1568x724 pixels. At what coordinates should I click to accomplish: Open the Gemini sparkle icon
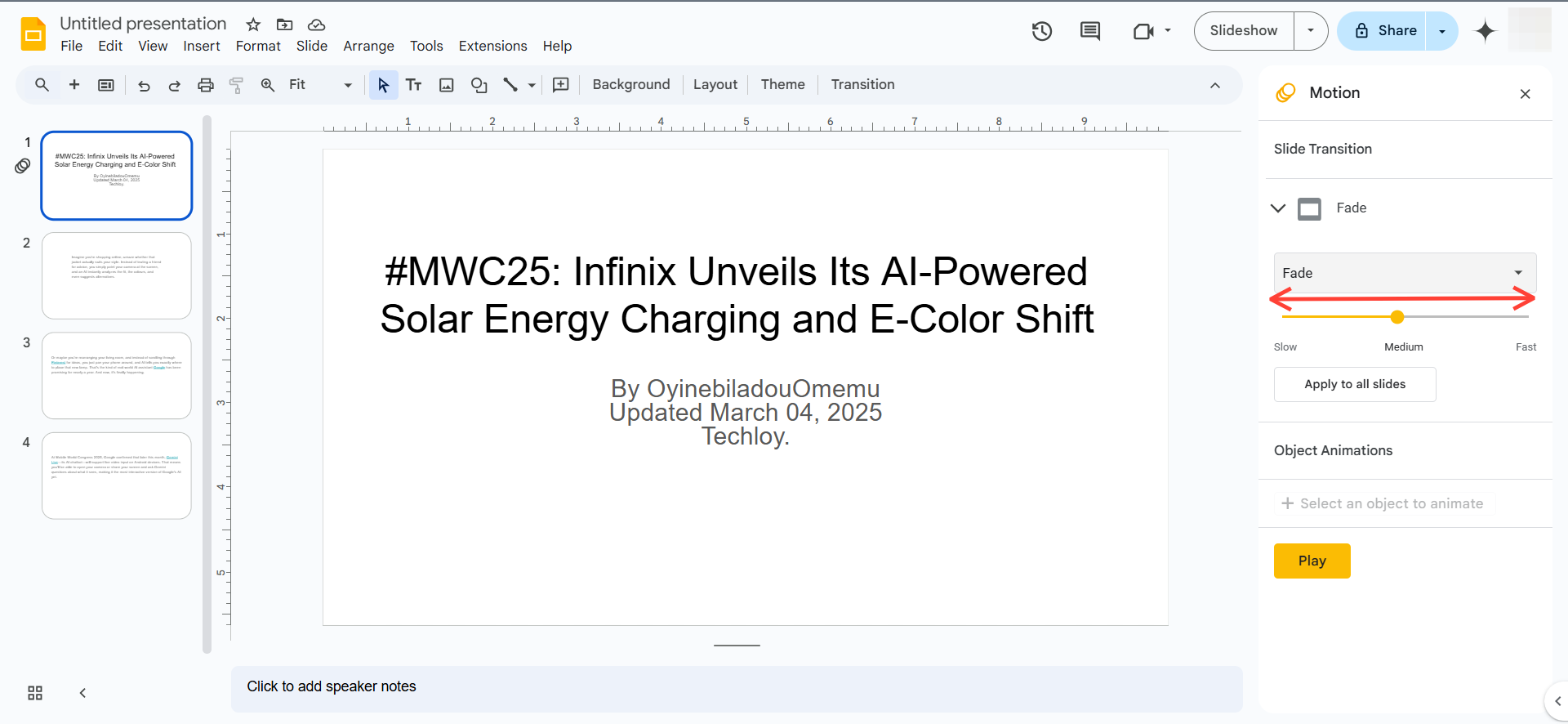1486,31
